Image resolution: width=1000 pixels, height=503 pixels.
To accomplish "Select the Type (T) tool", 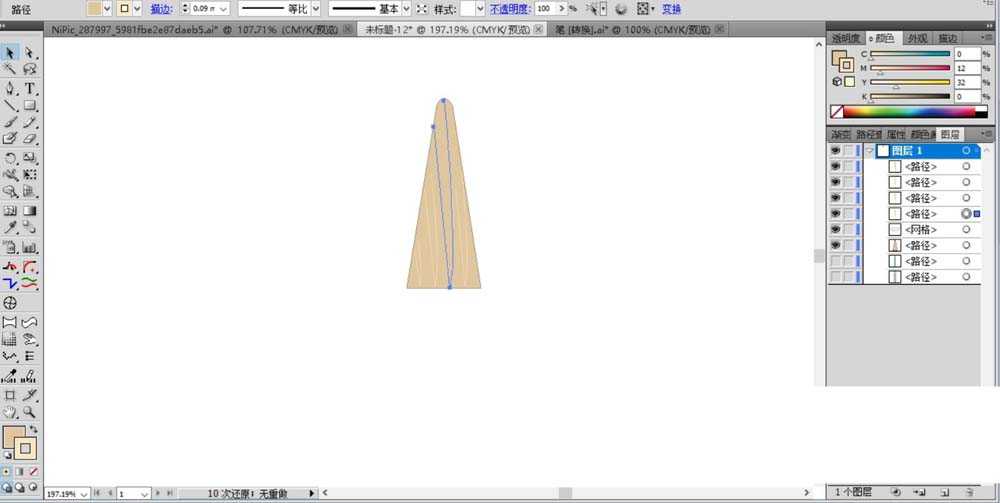I will [x=29, y=88].
